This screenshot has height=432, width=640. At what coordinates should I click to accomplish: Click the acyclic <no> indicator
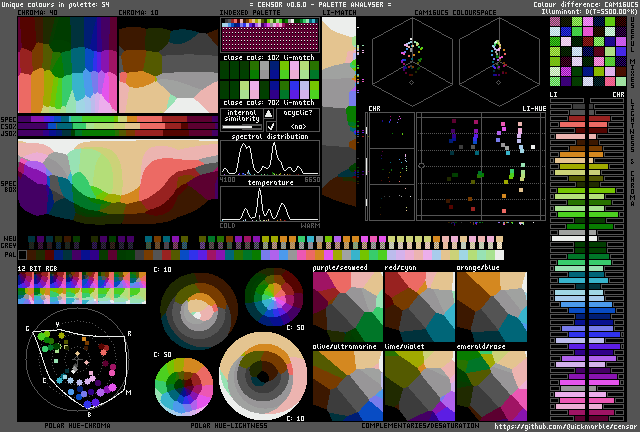pos(298,126)
